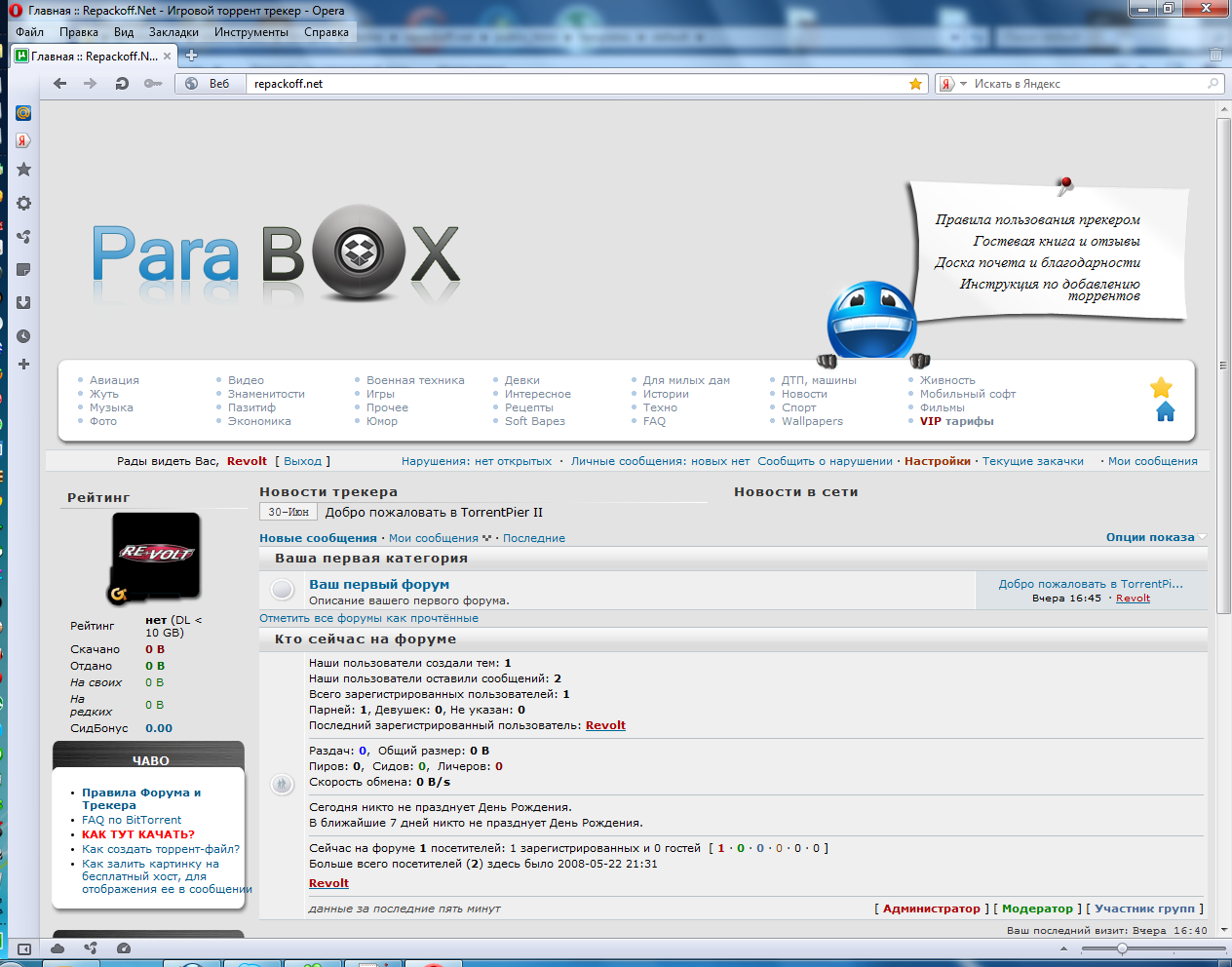Open the Bookmarks star panel in sidebar
This screenshot has width=1232, height=967.
23,169
